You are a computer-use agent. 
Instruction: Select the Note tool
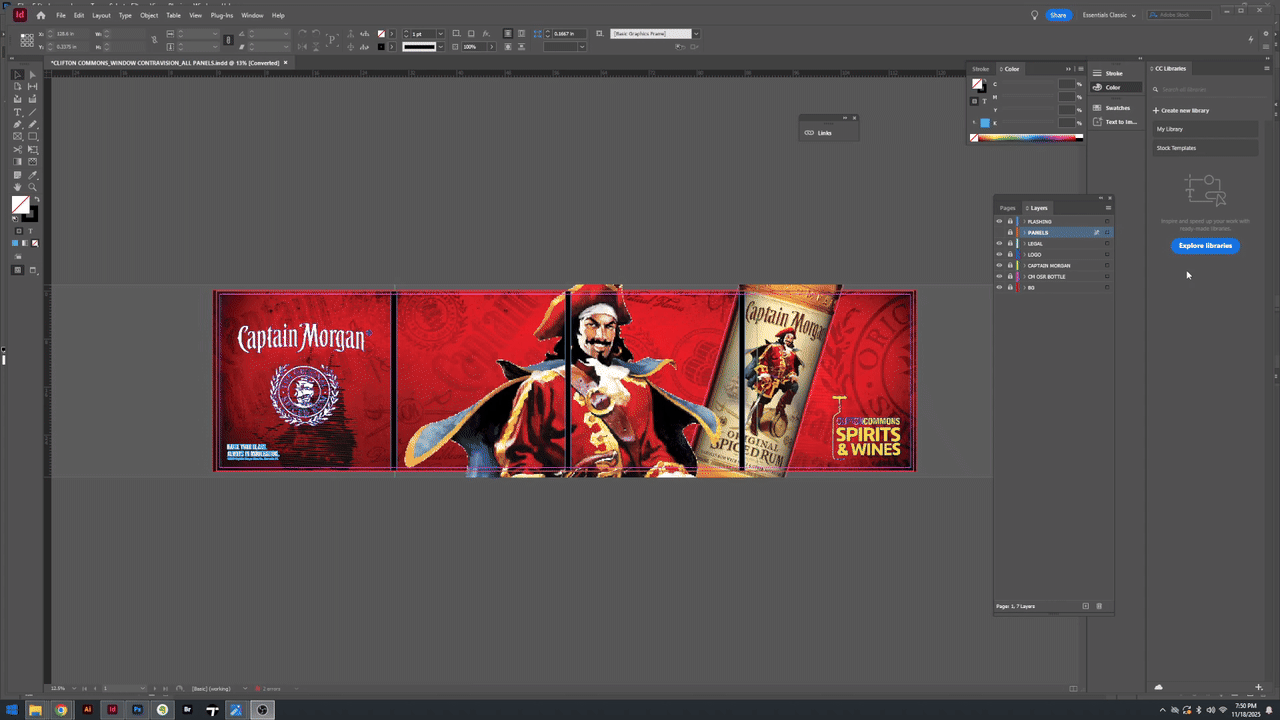click(x=17, y=174)
